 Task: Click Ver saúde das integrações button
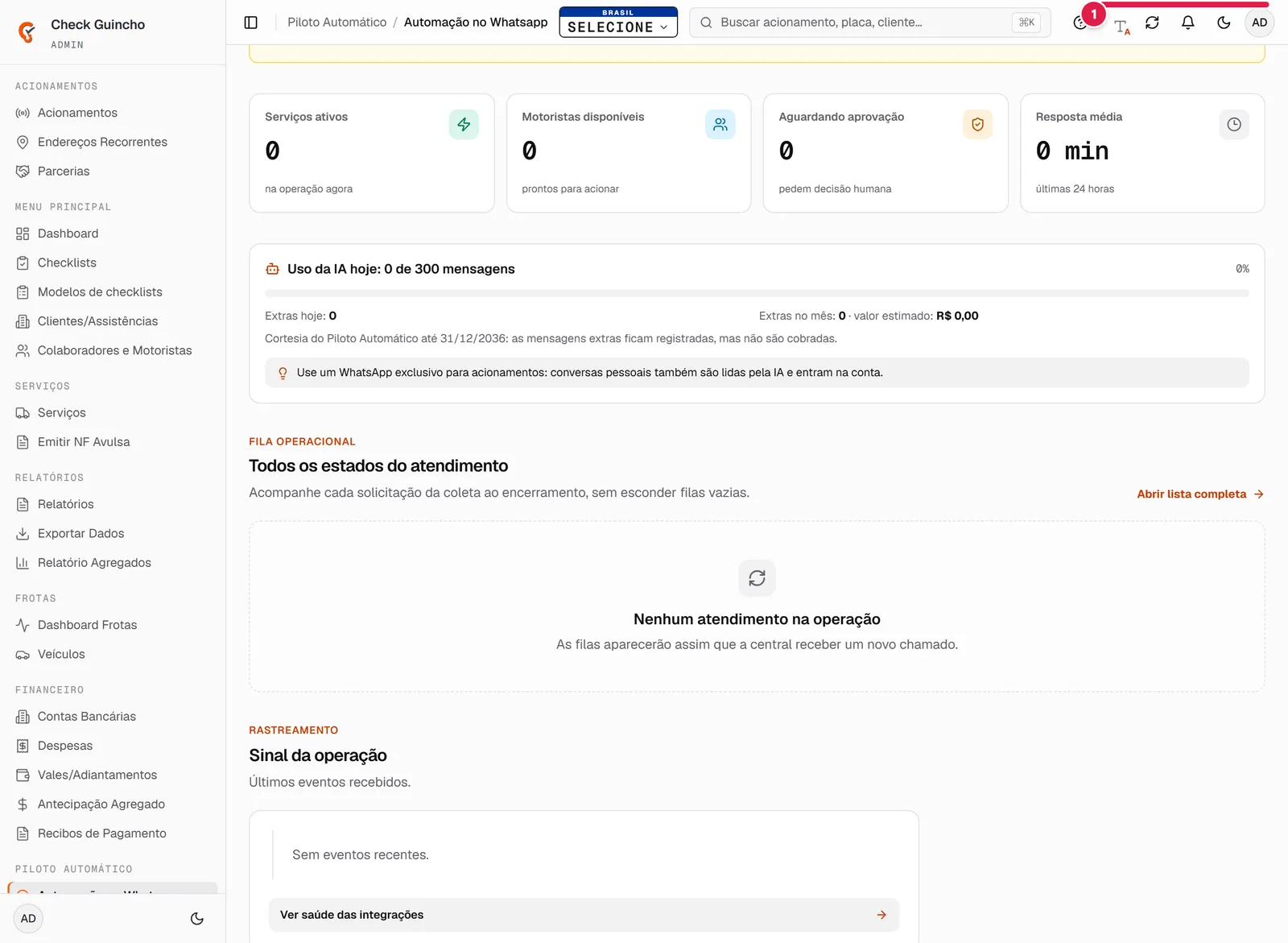tap(584, 915)
